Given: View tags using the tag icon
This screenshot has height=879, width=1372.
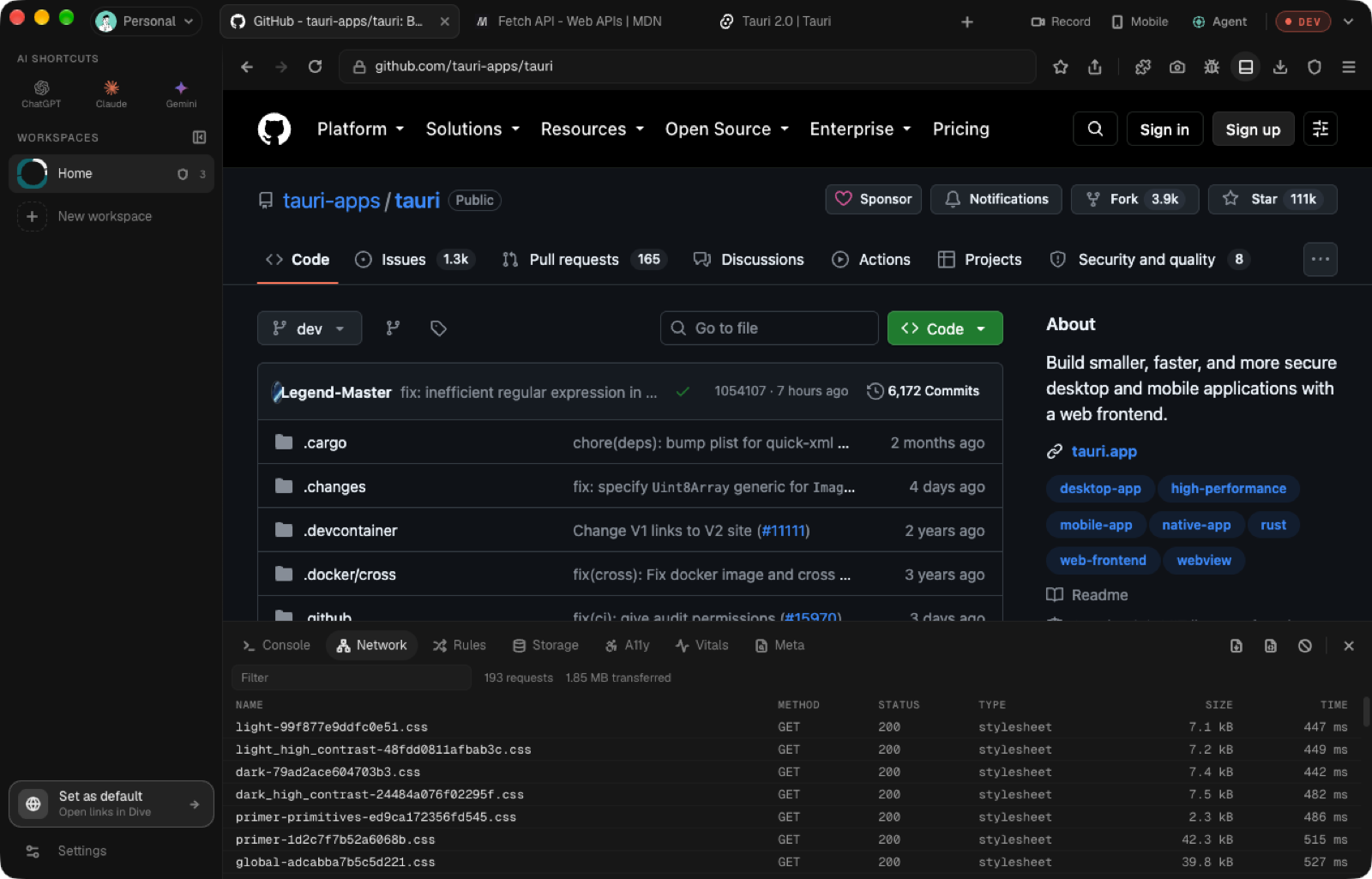Looking at the screenshot, I should (438, 328).
